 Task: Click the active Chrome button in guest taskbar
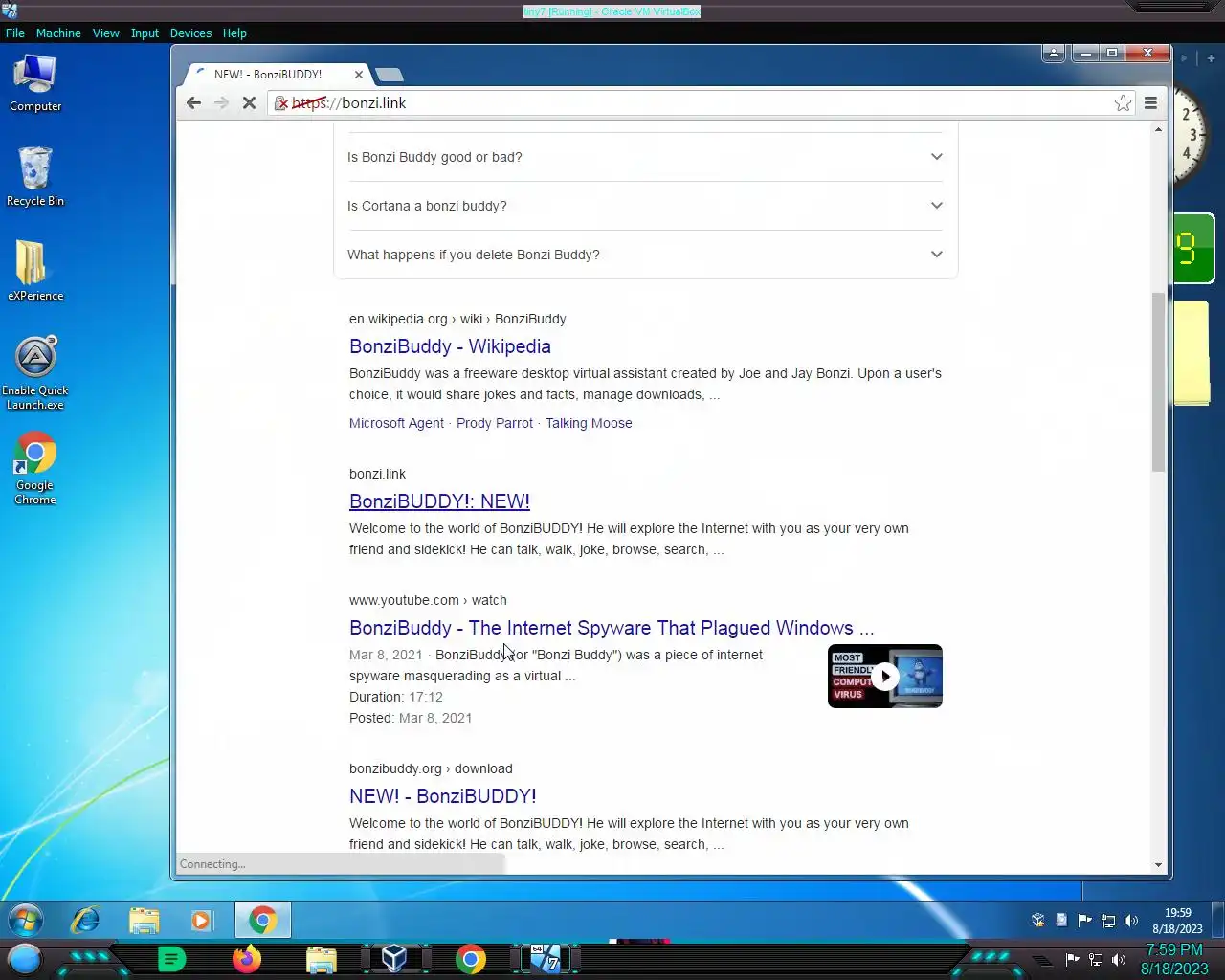click(263, 921)
